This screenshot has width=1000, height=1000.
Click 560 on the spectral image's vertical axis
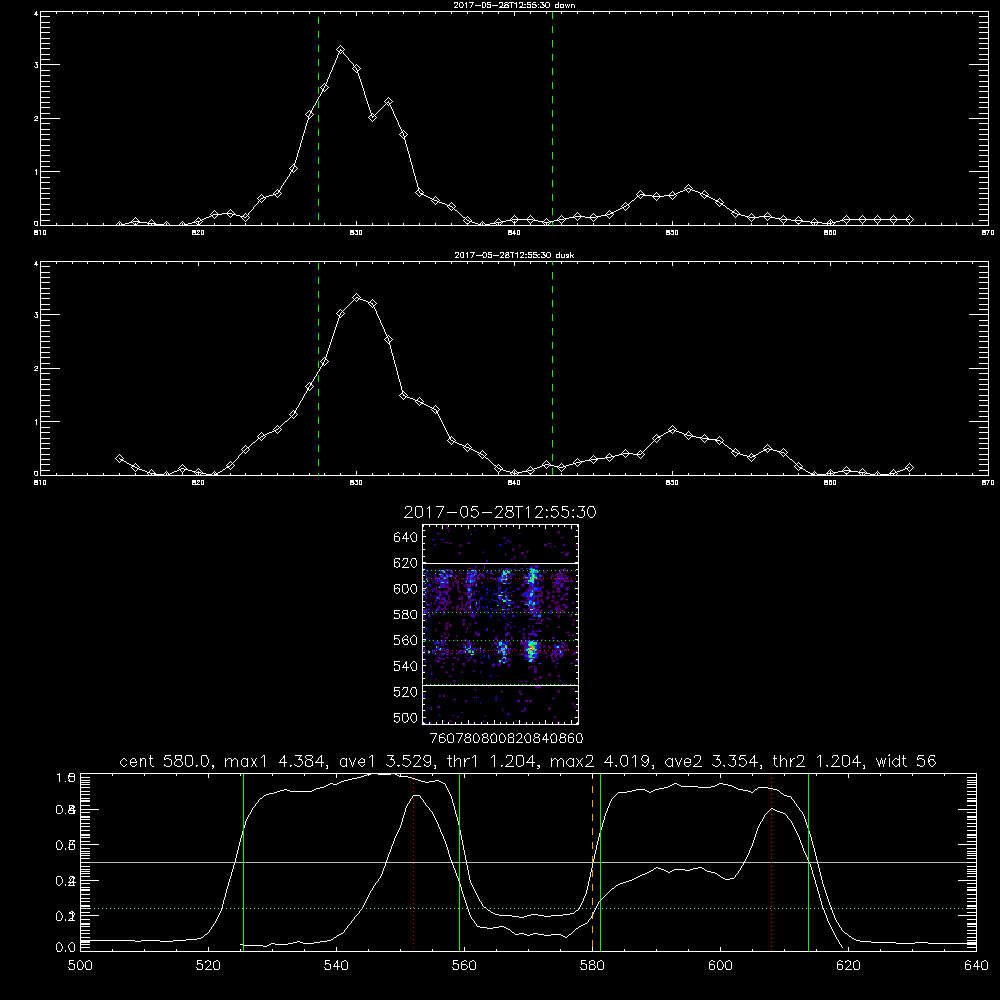(x=406, y=640)
